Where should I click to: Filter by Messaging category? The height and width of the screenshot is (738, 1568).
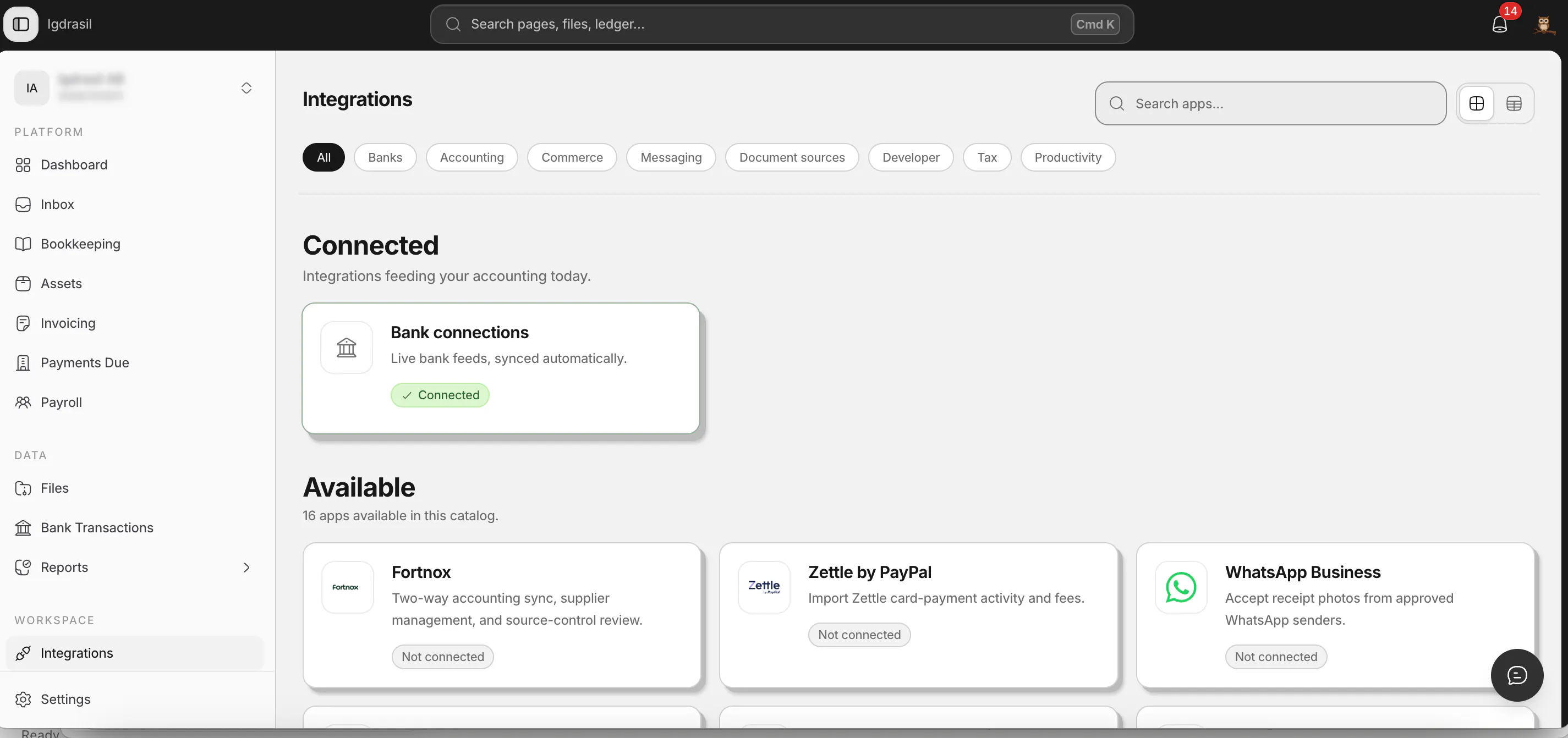coord(671,157)
